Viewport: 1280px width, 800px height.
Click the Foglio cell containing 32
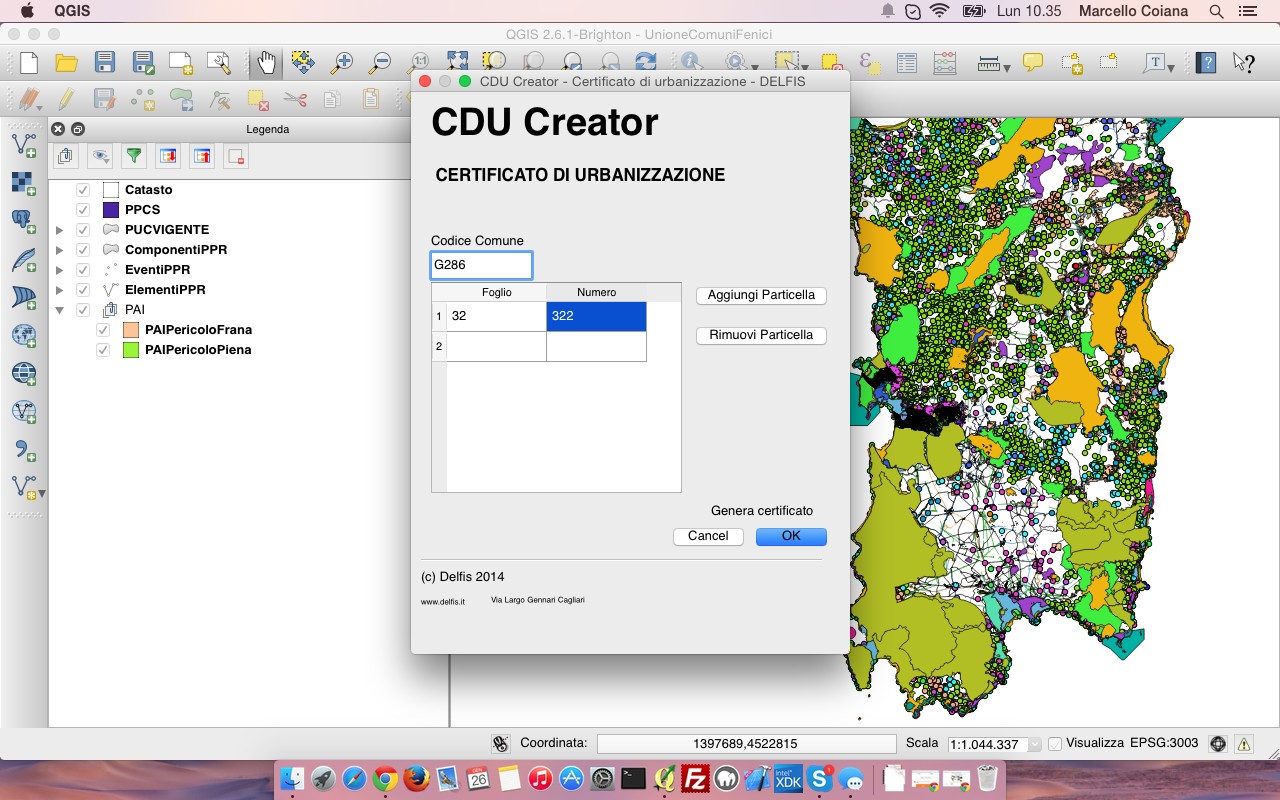[496, 316]
